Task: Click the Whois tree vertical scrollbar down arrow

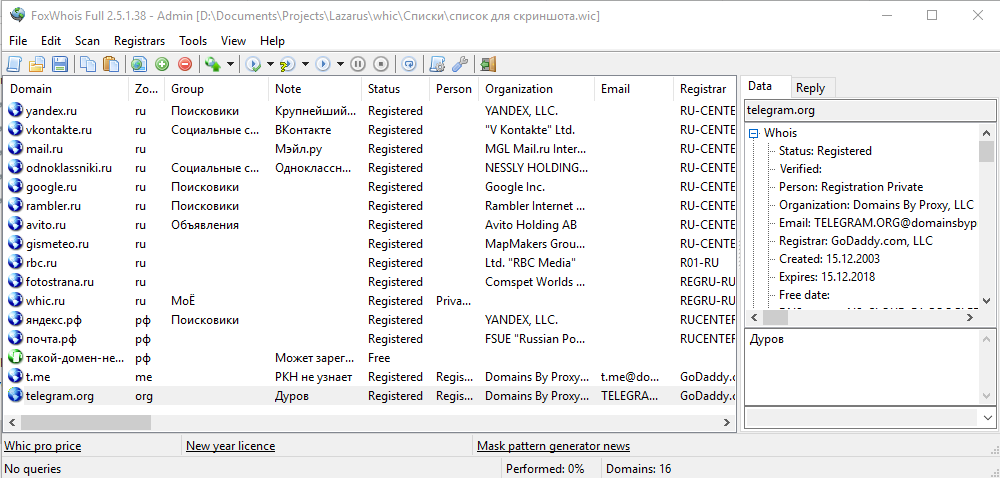Action: [987, 301]
